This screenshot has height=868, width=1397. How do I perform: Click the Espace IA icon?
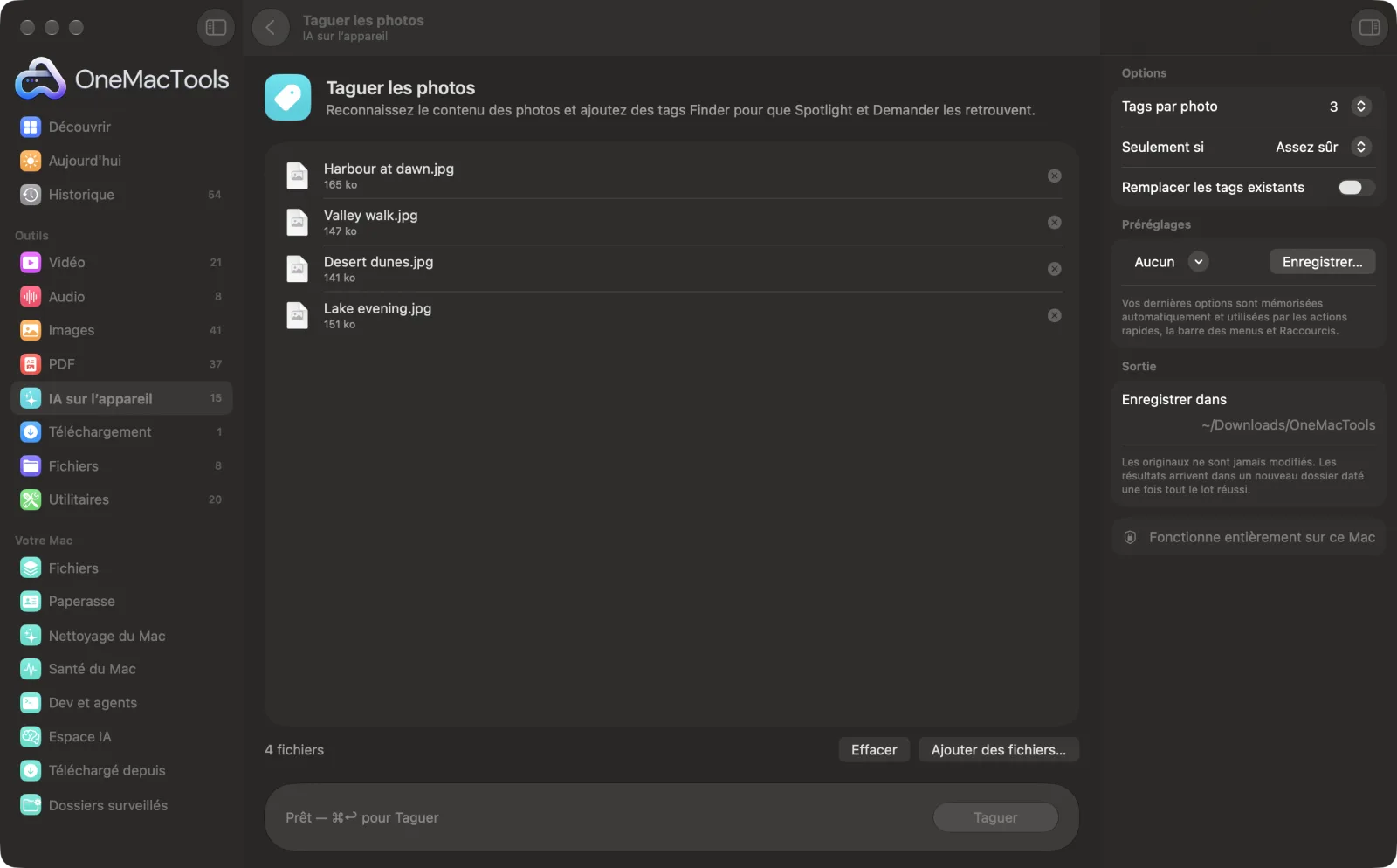tap(31, 737)
